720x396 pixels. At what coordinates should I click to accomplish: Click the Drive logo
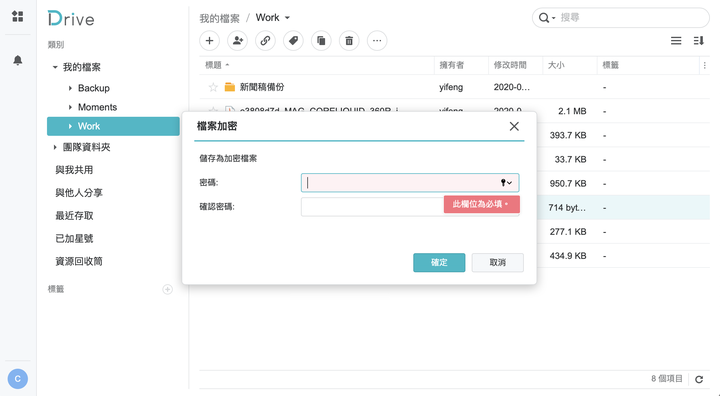(71, 19)
